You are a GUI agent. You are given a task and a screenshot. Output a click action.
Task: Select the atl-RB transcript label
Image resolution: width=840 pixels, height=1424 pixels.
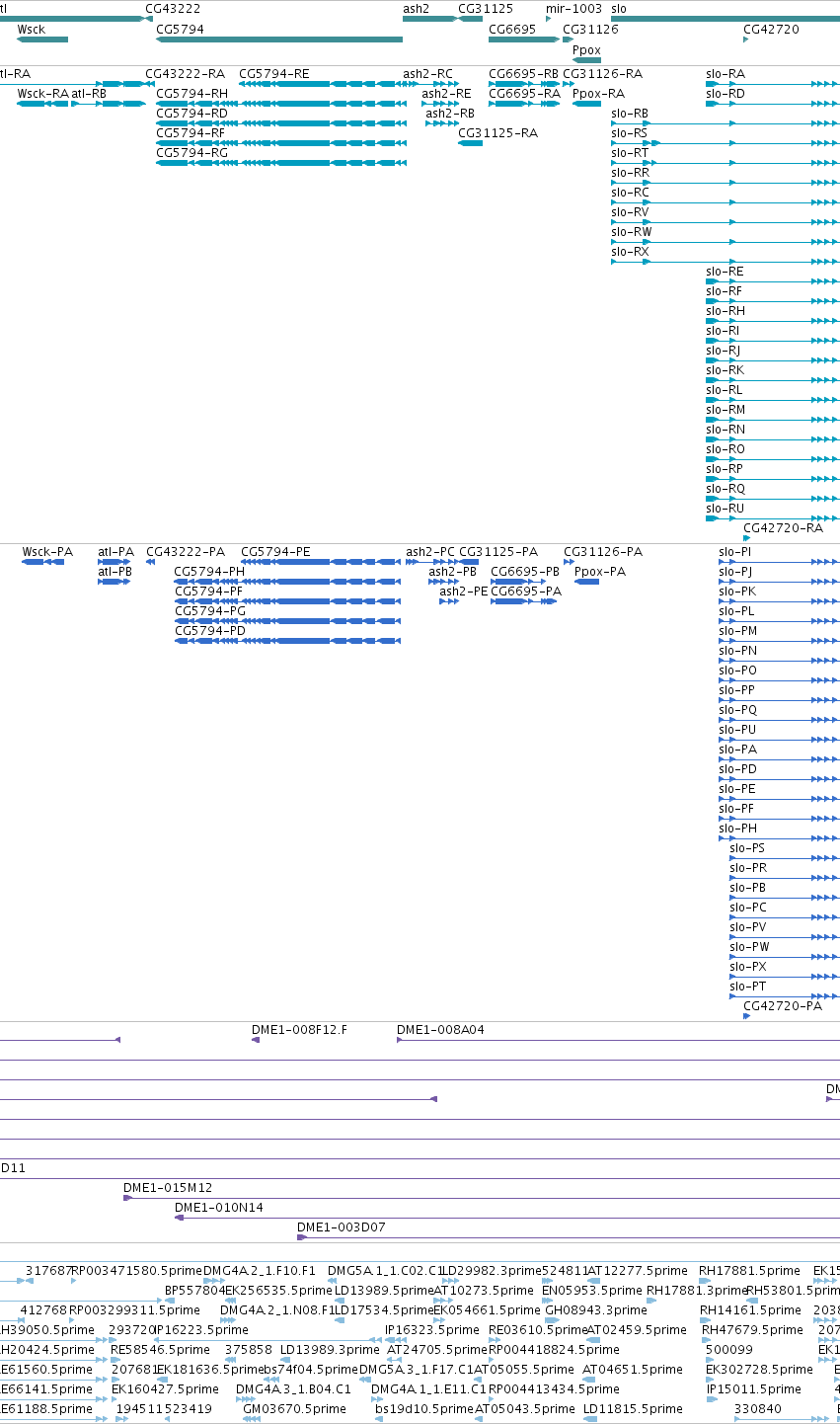click(89, 94)
